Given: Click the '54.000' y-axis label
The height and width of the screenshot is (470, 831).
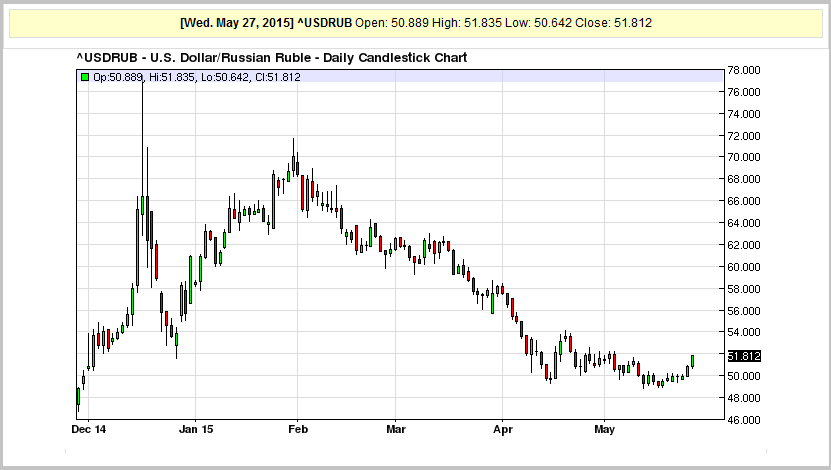Looking at the screenshot, I should (x=744, y=332).
